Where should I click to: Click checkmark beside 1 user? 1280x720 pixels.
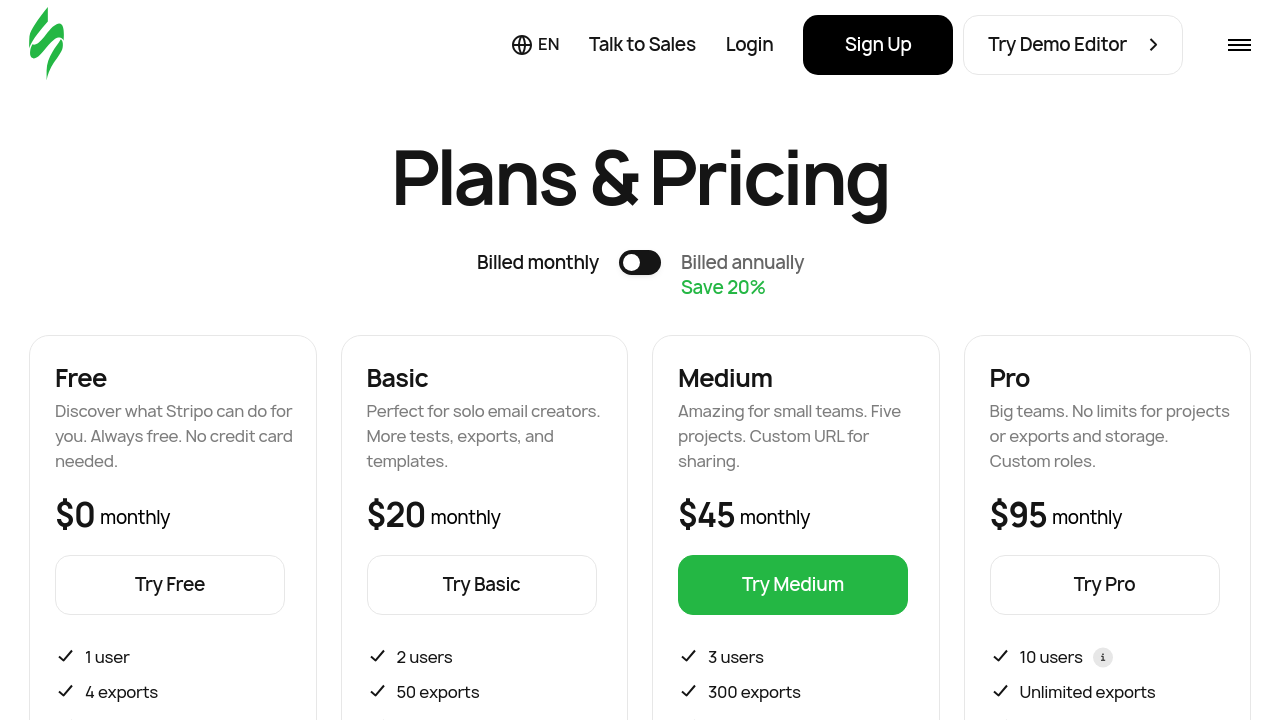[66, 656]
